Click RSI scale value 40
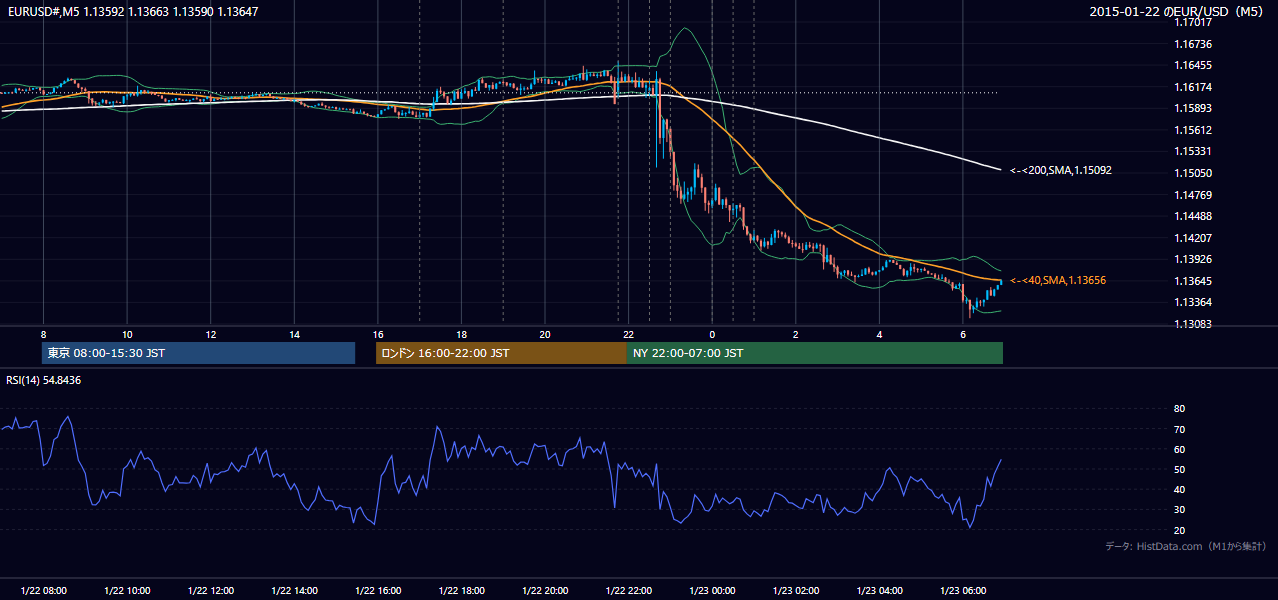1278x600 pixels. click(x=1179, y=489)
